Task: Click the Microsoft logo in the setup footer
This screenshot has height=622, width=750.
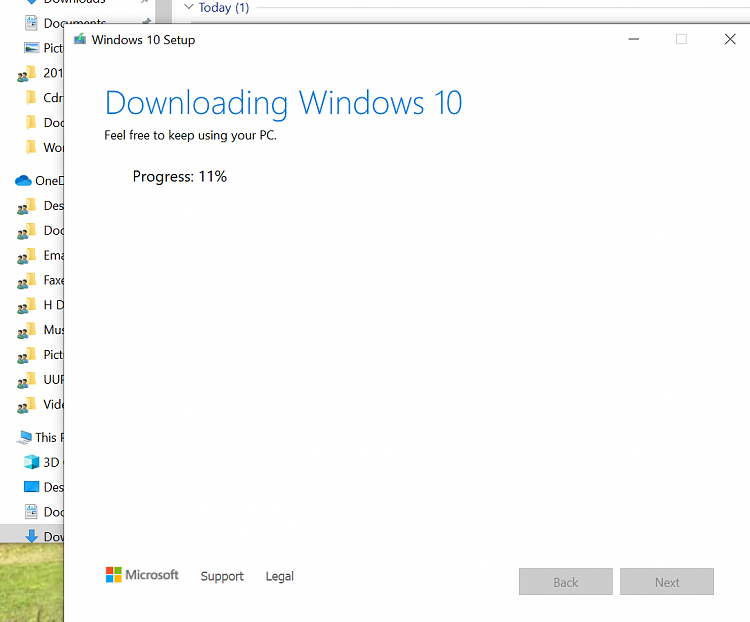Action: click(x=142, y=575)
